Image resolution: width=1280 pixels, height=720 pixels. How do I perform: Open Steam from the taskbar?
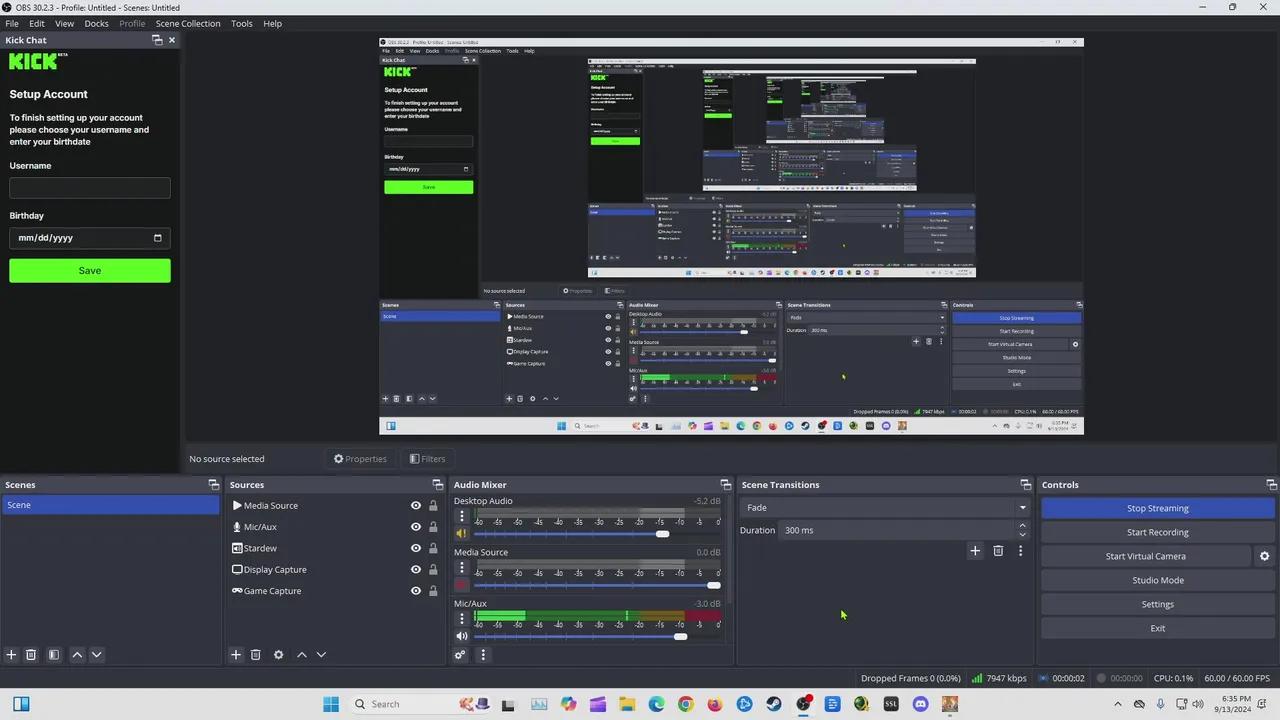[774, 704]
